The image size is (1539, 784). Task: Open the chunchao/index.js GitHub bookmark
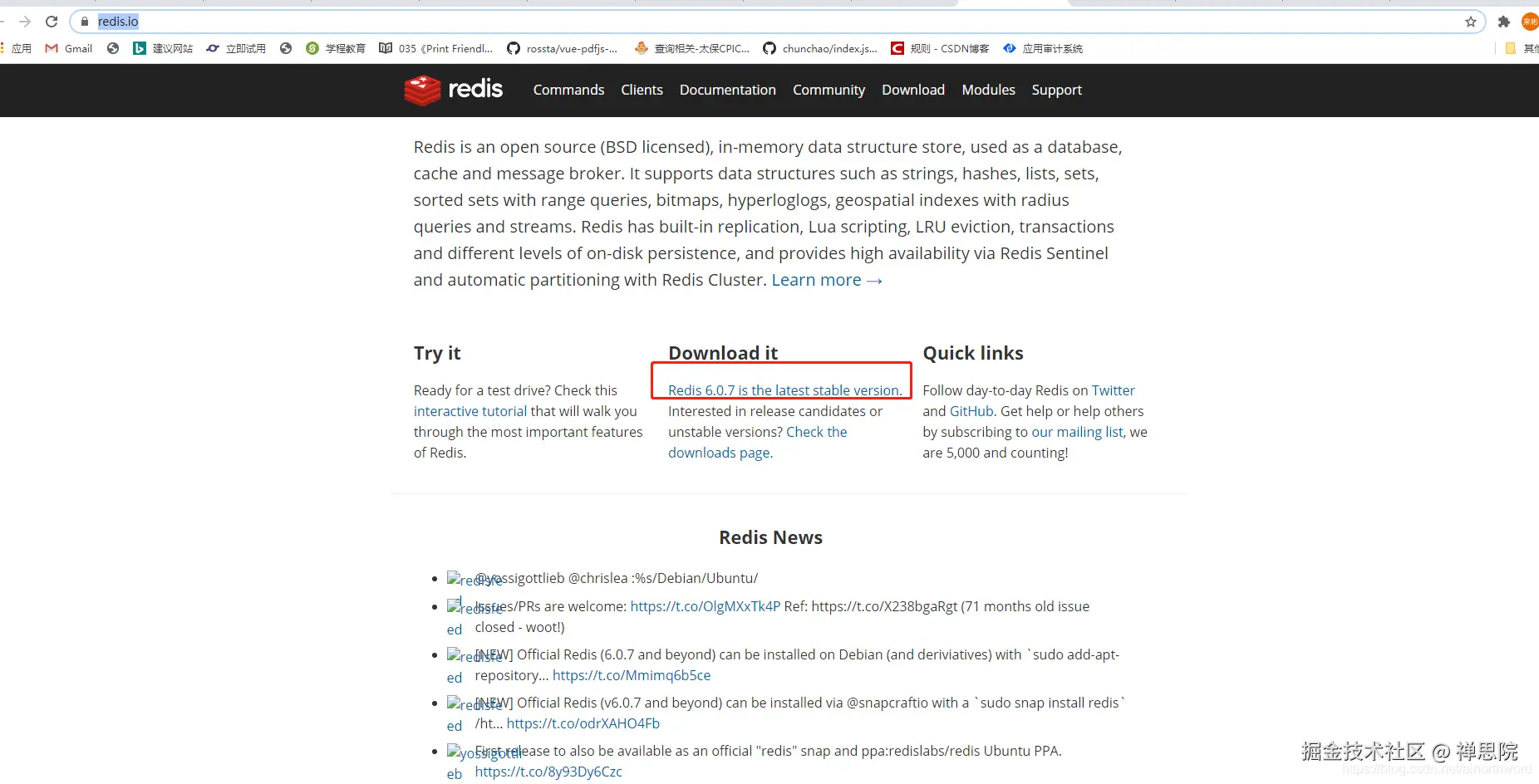coord(820,48)
